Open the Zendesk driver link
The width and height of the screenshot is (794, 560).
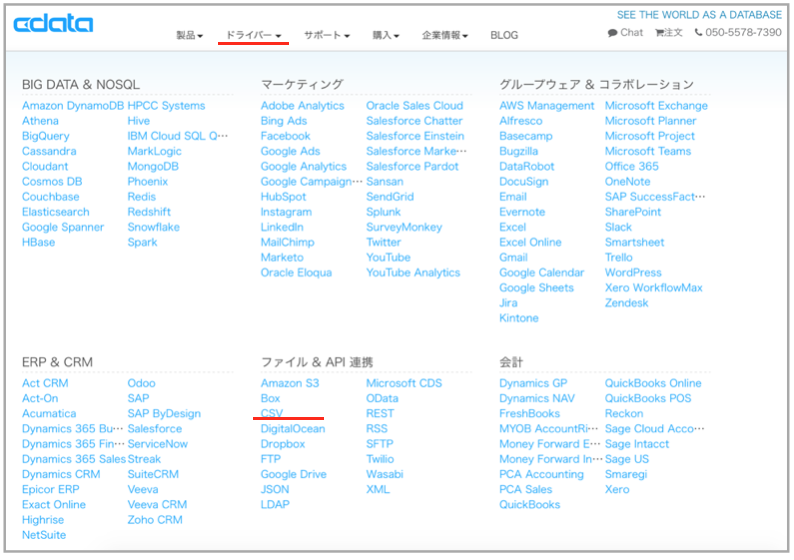626,303
